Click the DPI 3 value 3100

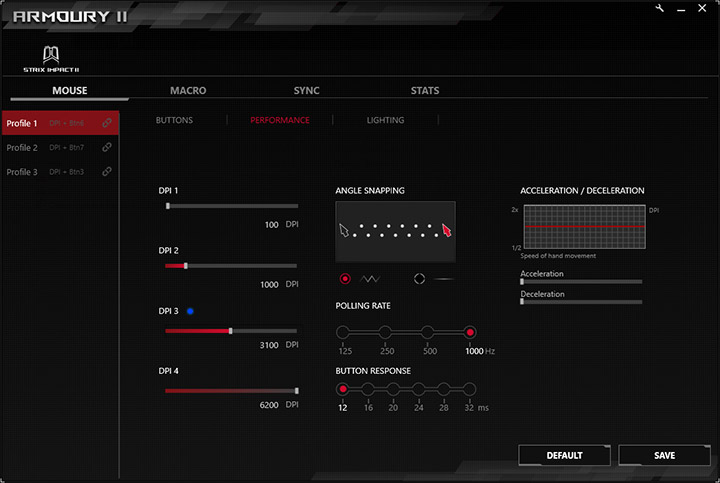269,345
